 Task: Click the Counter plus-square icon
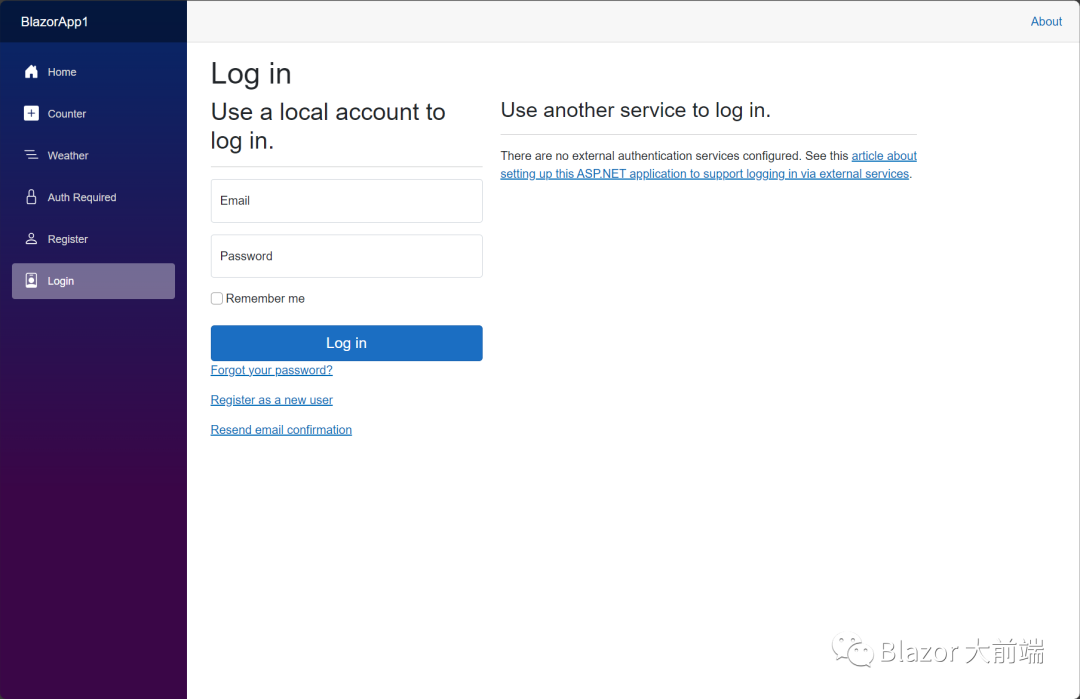click(31, 114)
